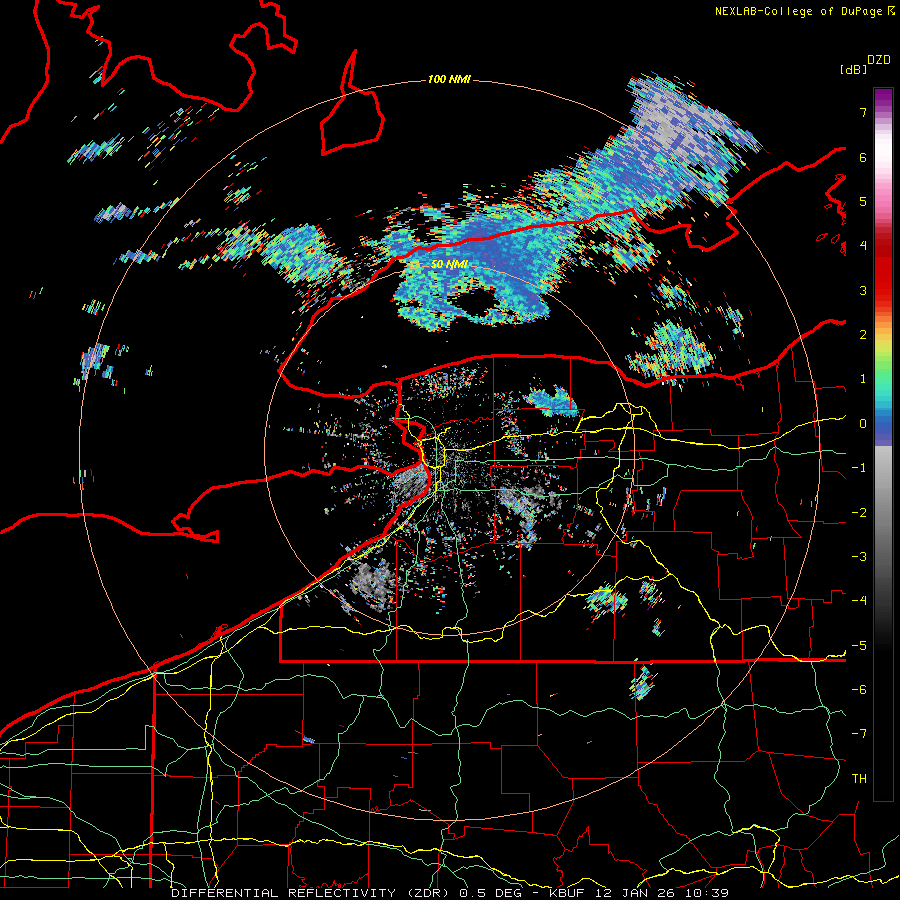Click the 2 value on color scale
The height and width of the screenshot is (900, 900).
(863, 335)
